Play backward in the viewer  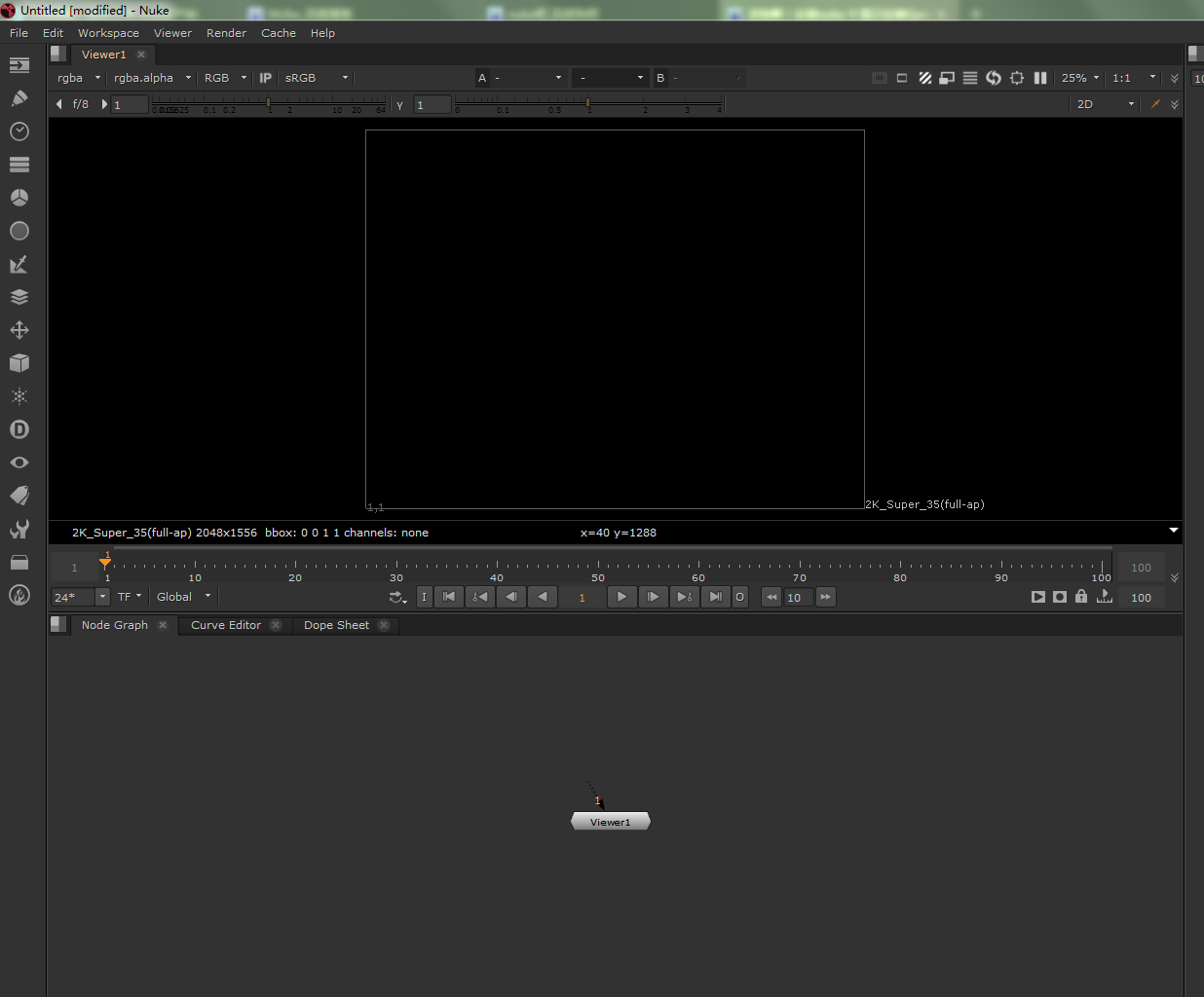543,597
